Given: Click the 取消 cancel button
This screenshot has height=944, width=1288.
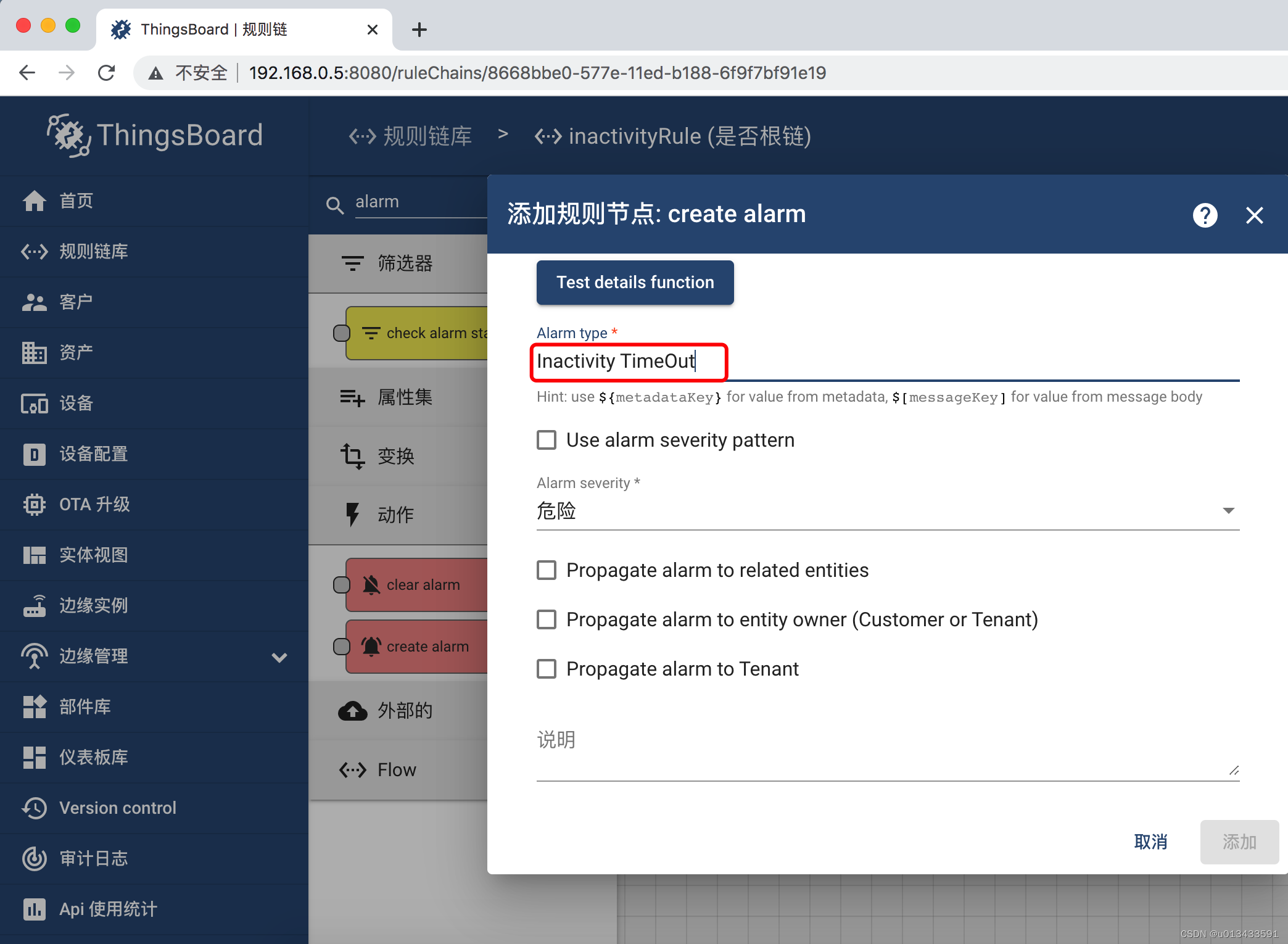Looking at the screenshot, I should pyautogui.click(x=1150, y=842).
